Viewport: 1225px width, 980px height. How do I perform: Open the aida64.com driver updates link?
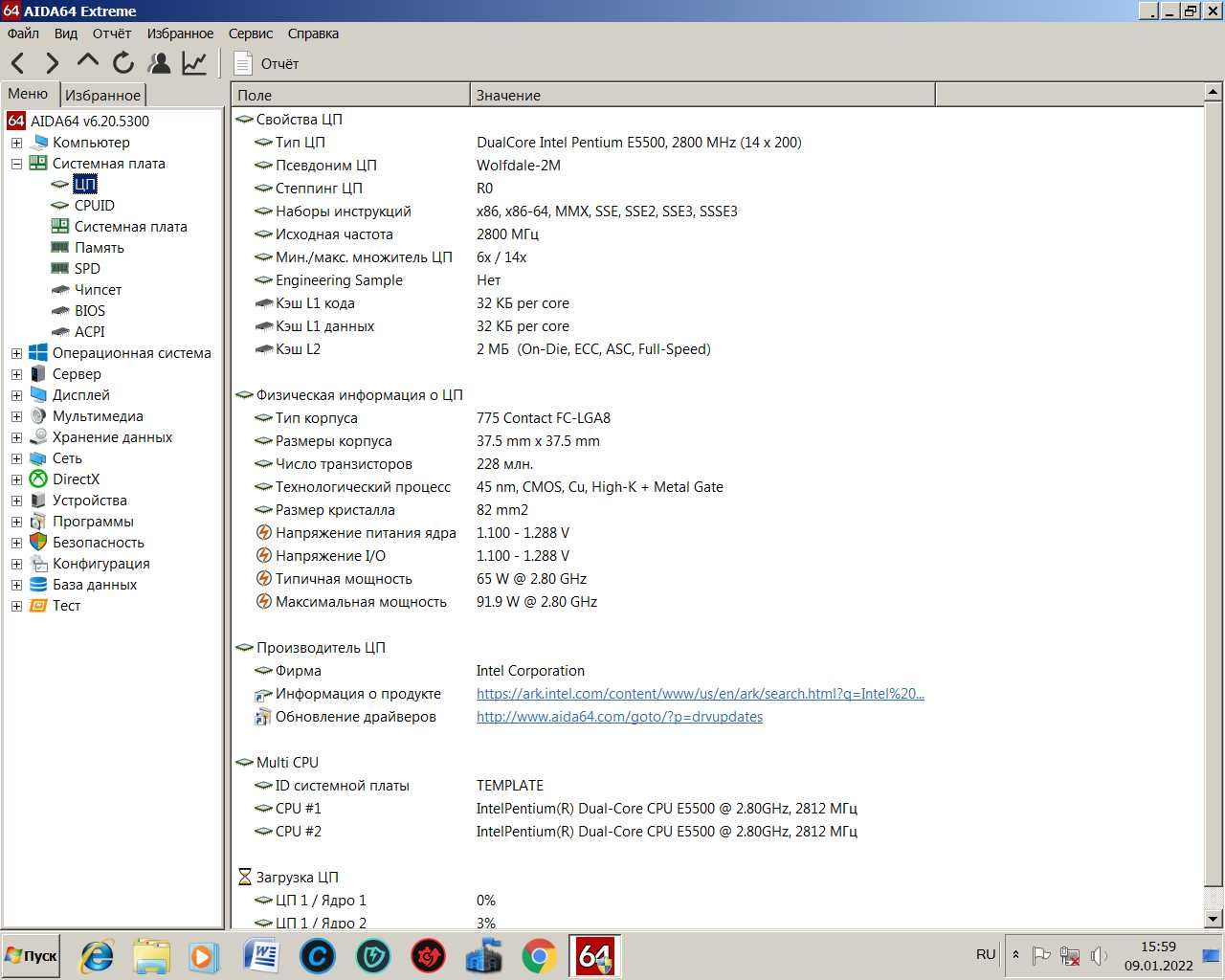(x=619, y=717)
